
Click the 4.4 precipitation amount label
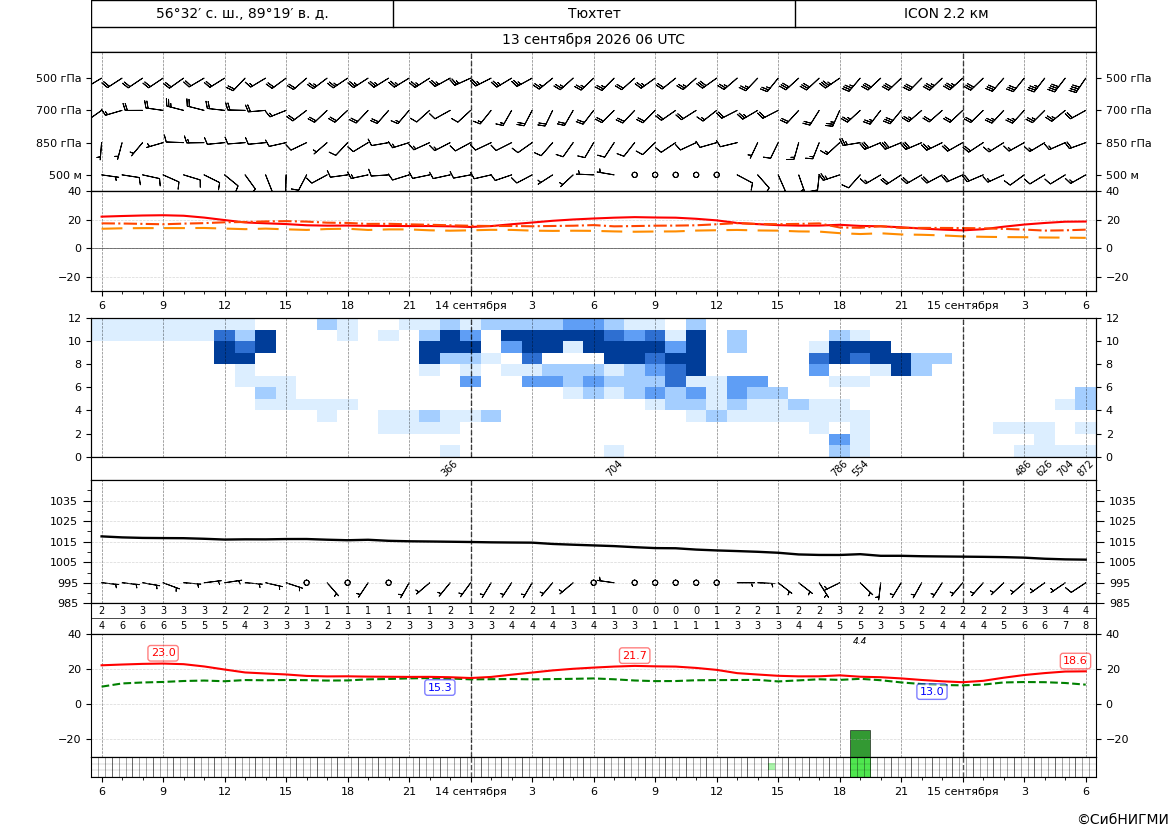[x=860, y=641]
